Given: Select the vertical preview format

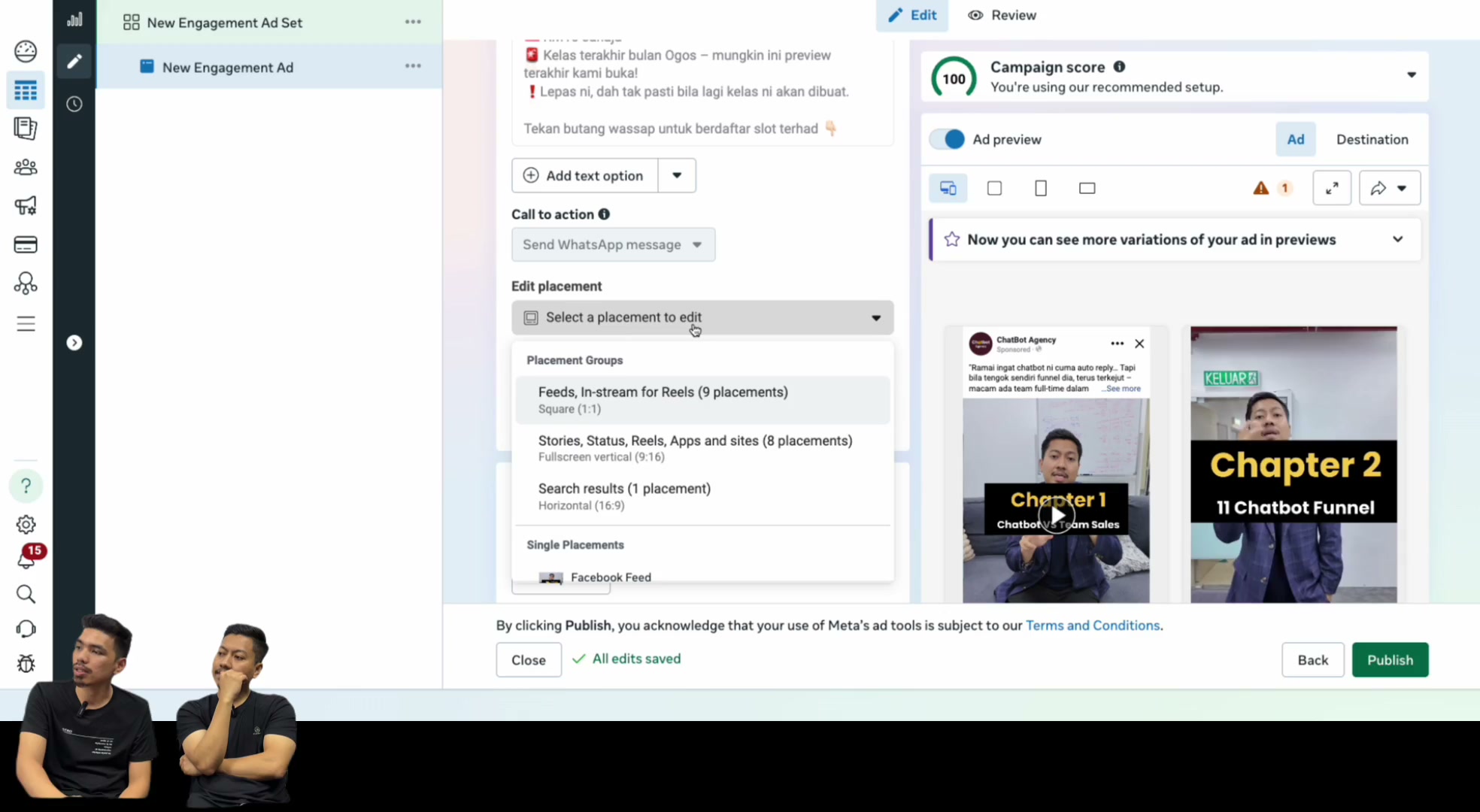Looking at the screenshot, I should tap(1041, 188).
